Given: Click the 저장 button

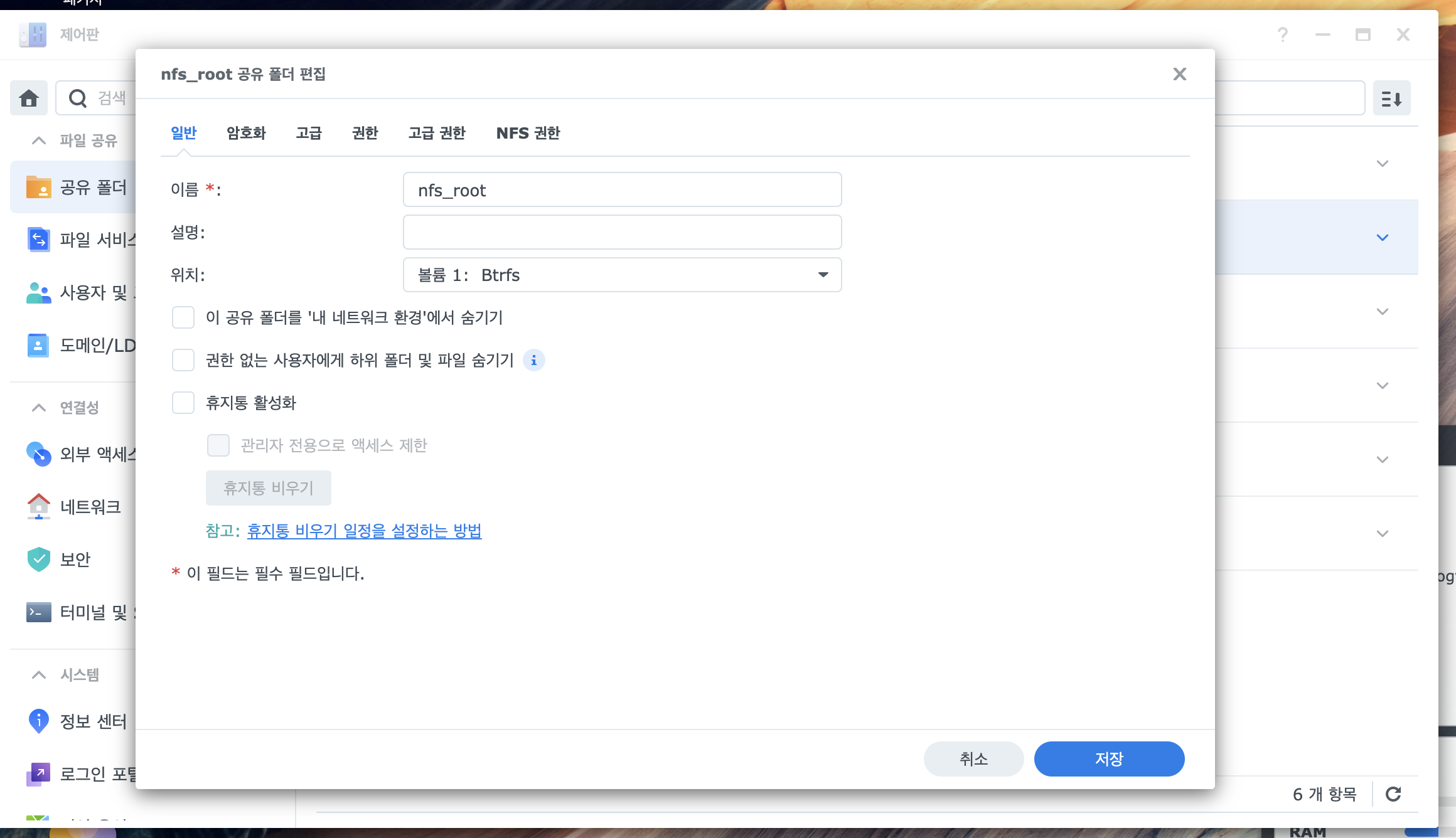Looking at the screenshot, I should (x=1109, y=759).
